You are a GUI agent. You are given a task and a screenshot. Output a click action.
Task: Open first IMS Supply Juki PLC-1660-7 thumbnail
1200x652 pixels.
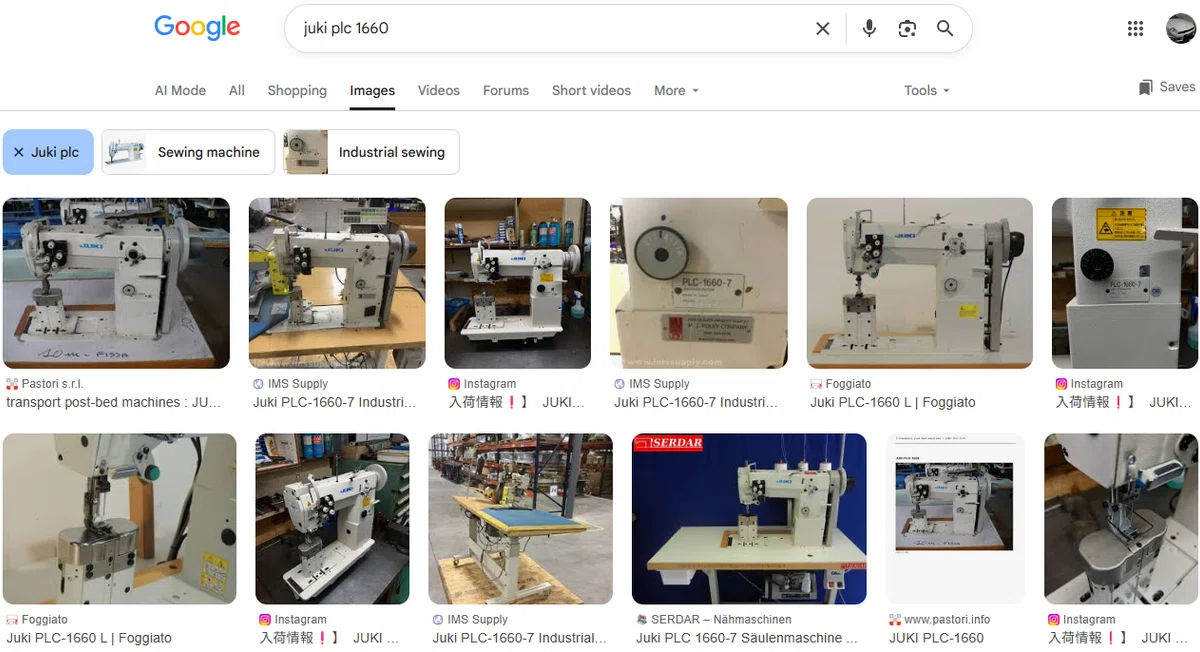pos(337,283)
